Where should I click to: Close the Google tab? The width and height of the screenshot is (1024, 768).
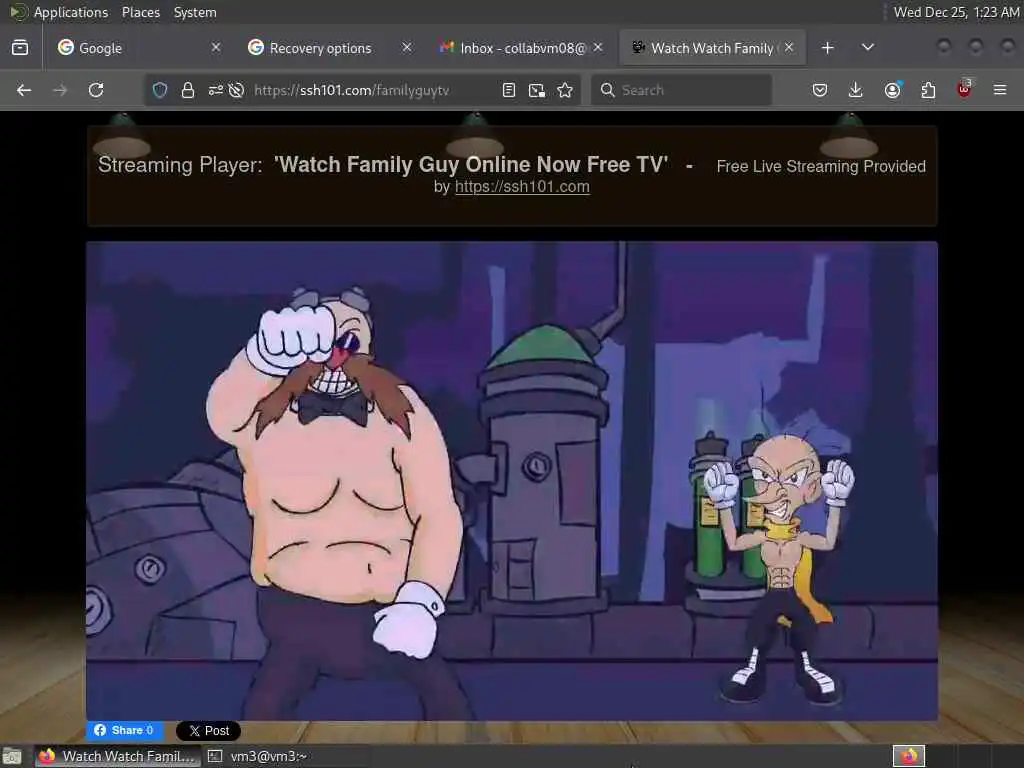216,48
